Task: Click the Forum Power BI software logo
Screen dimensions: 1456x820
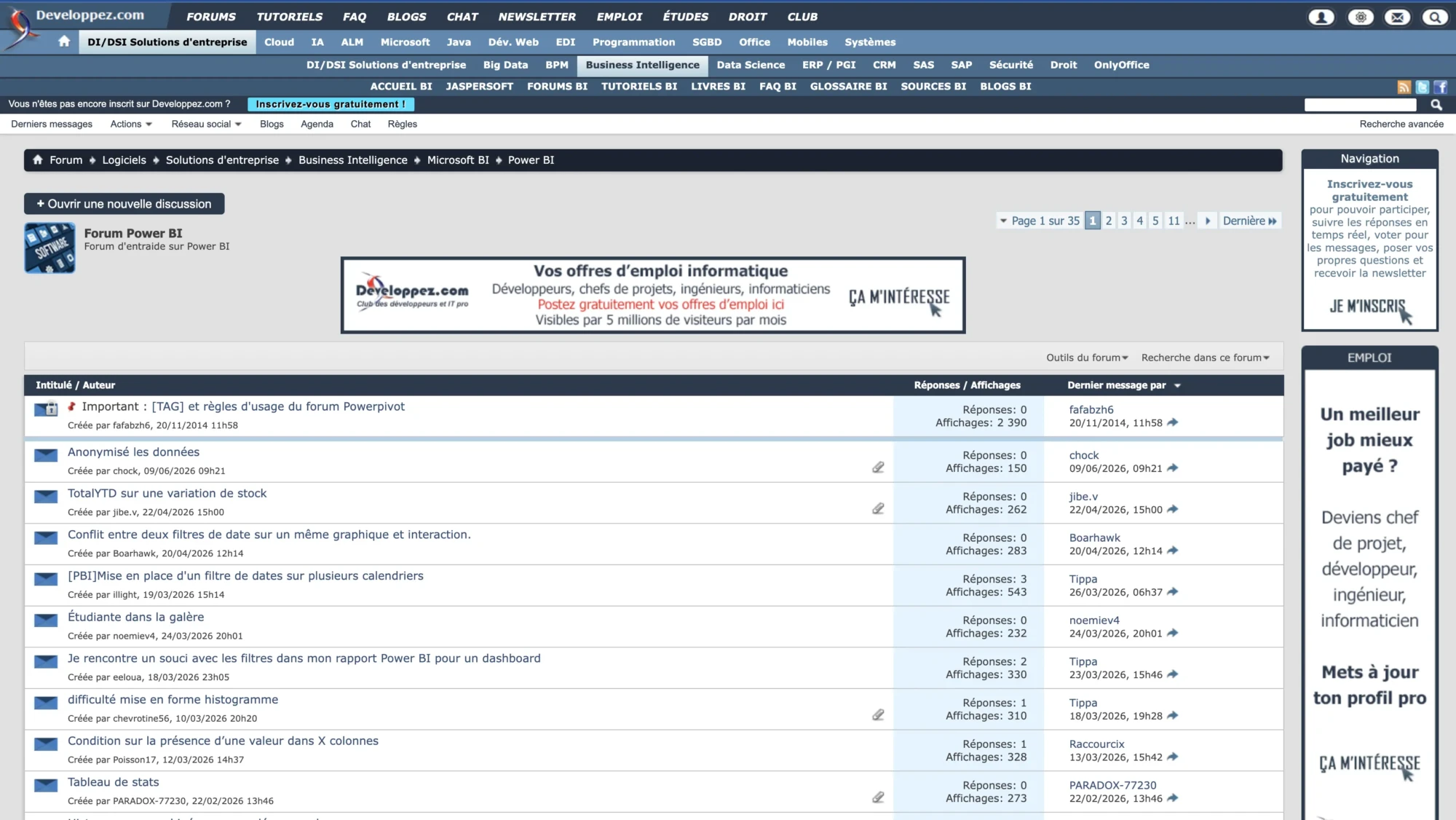Action: click(x=50, y=248)
